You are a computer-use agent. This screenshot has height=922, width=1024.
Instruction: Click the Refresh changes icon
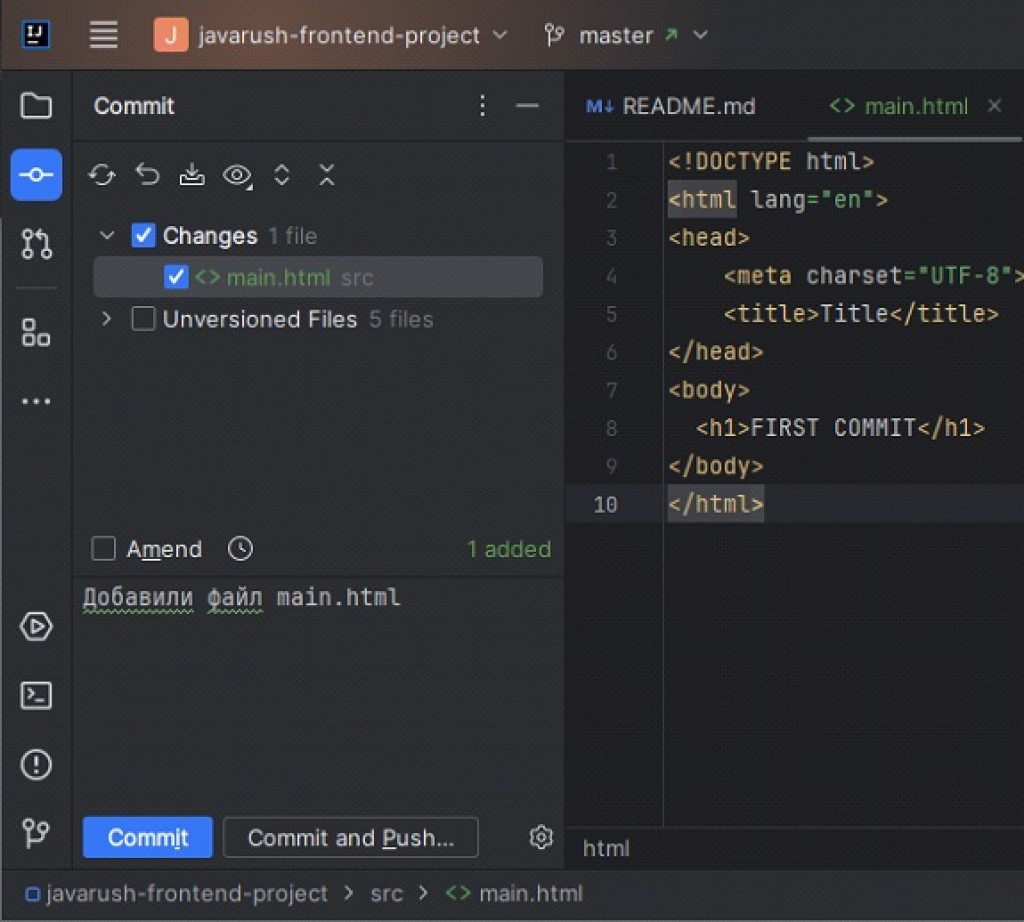[x=100, y=174]
